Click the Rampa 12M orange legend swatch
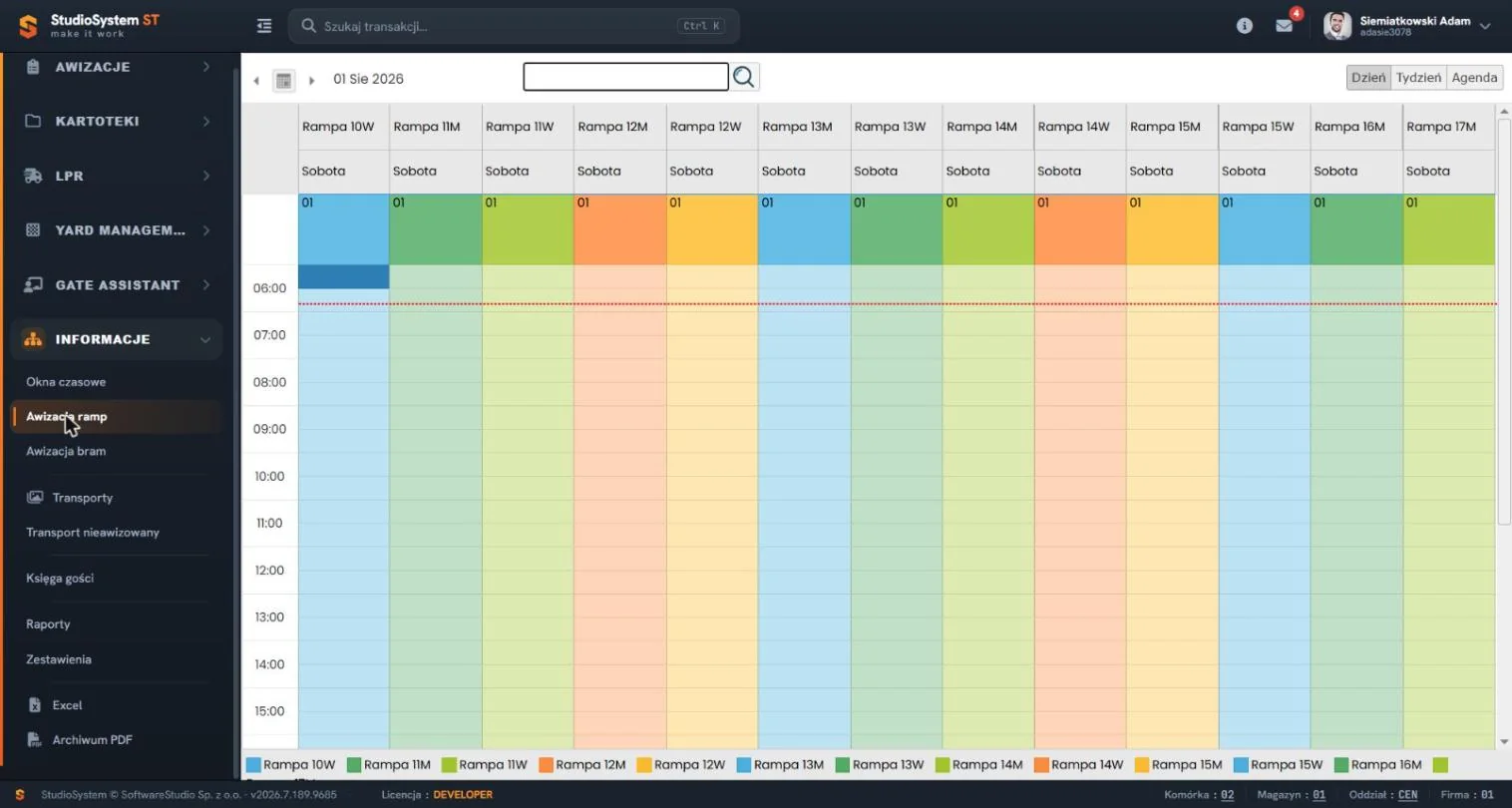The height and width of the screenshot is (808, 1512). (546, 765)
